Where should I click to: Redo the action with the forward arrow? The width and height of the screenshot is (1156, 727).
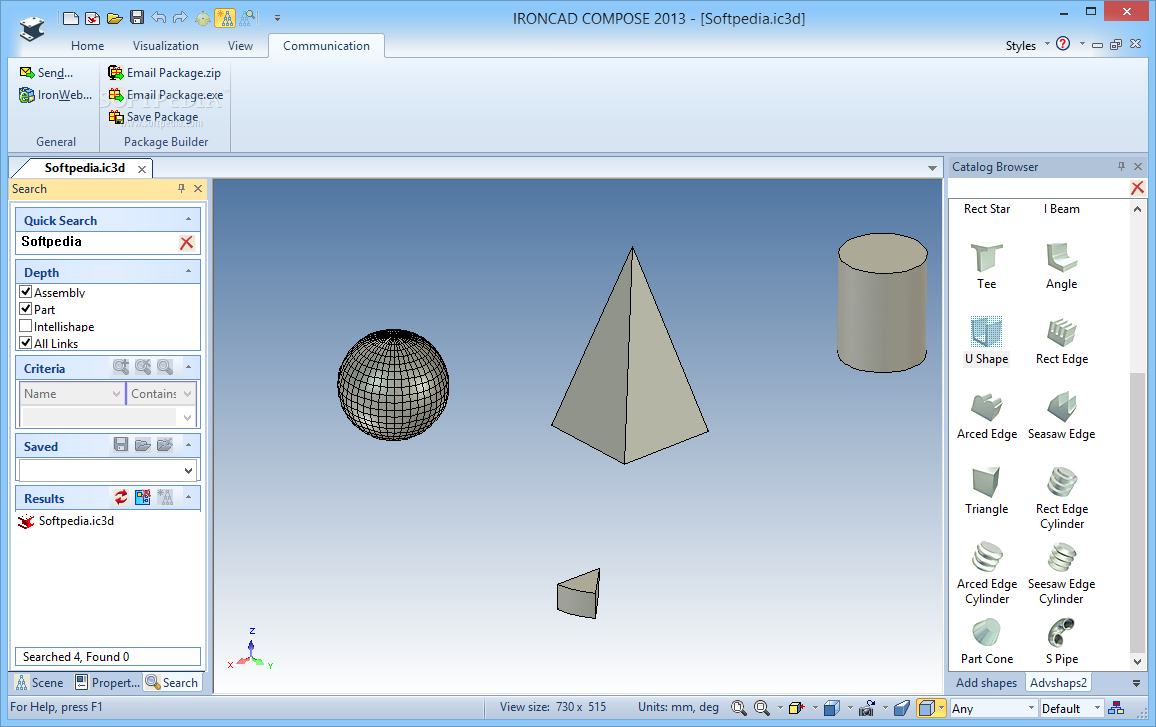point(180,18)
